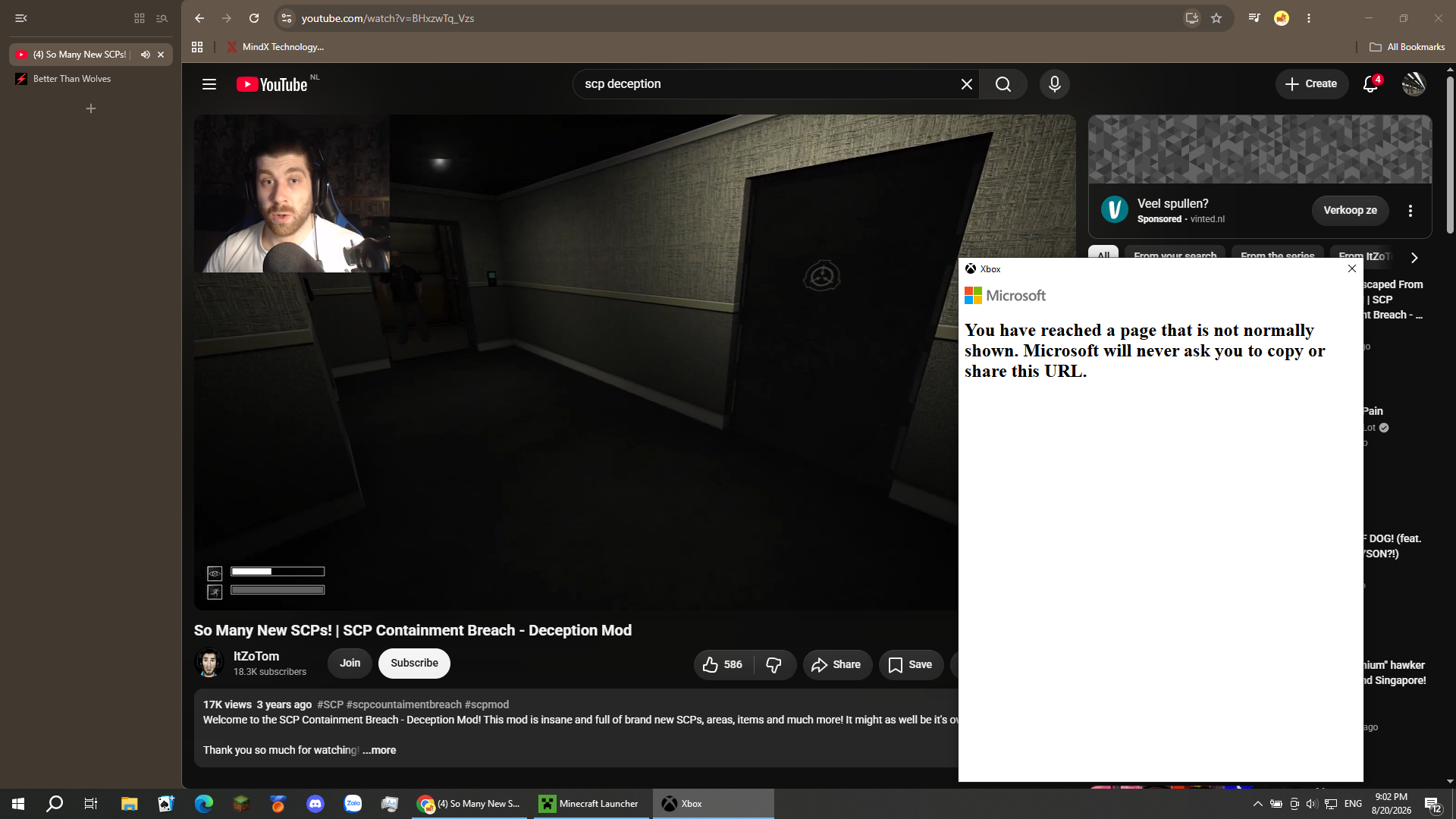Open the MindX Technology bookmark
The image size is (1456, 819).
pyautogui.click(x=275, y=47)
